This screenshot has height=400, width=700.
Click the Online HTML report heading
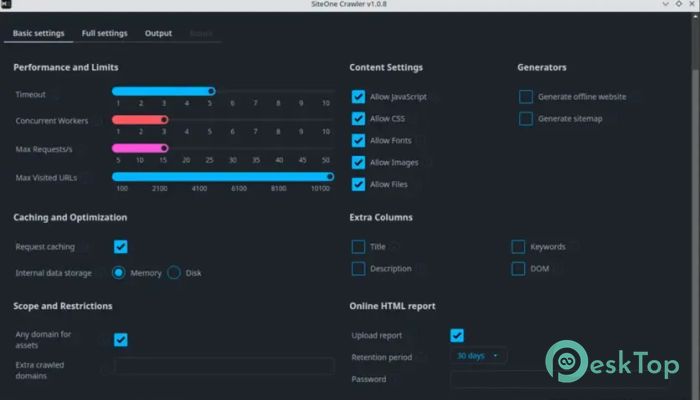click(392, 306)
